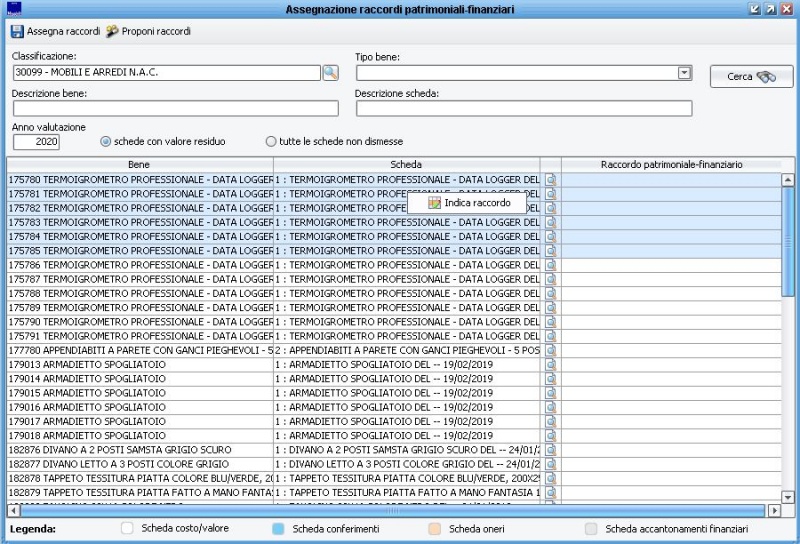
Task: Open document icon for Divano 182876 row
Action: [x=550, y=451]
